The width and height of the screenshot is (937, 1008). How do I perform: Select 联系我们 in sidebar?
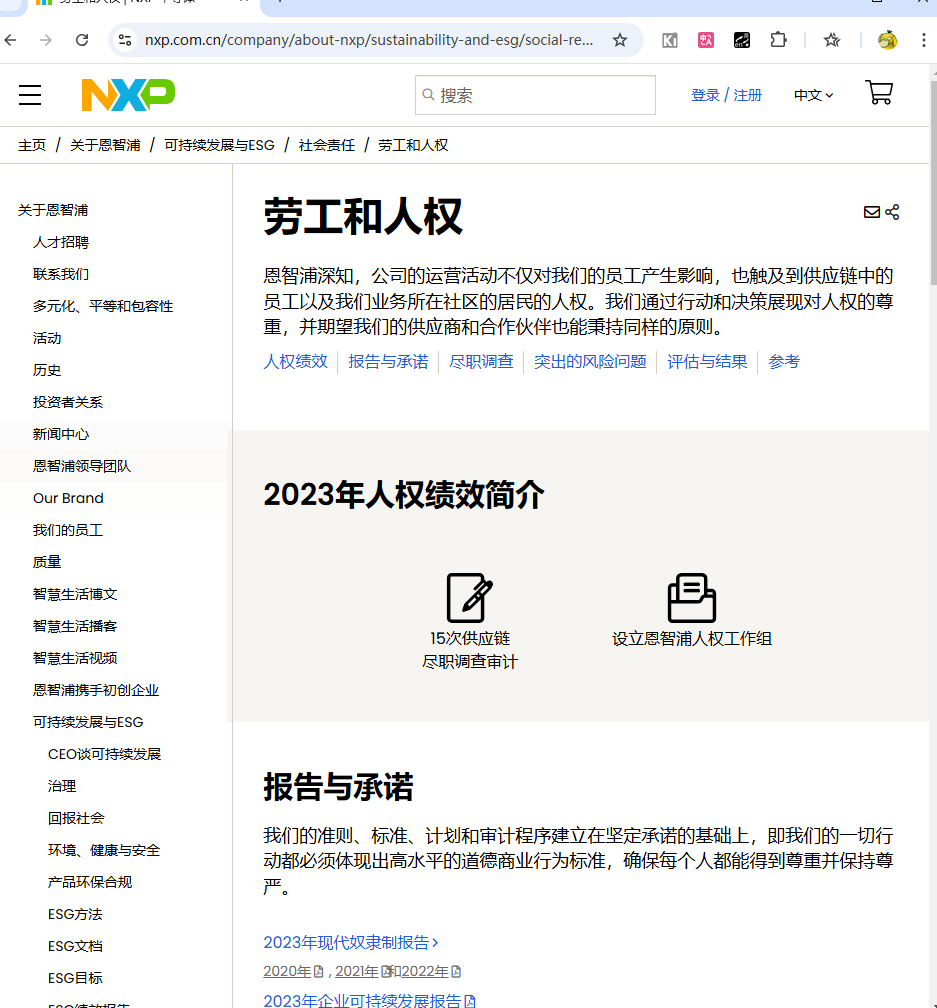pos(61,274)
